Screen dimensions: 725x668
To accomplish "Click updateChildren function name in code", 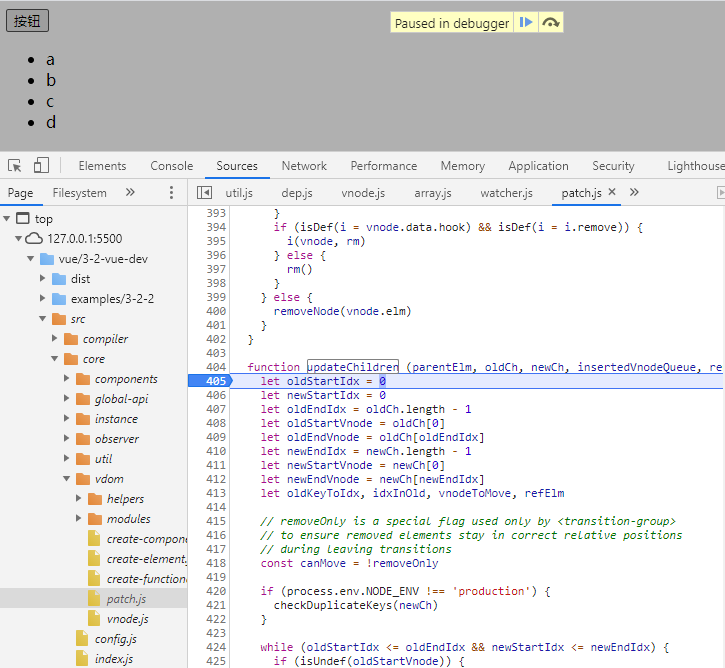I will point(353,367).
